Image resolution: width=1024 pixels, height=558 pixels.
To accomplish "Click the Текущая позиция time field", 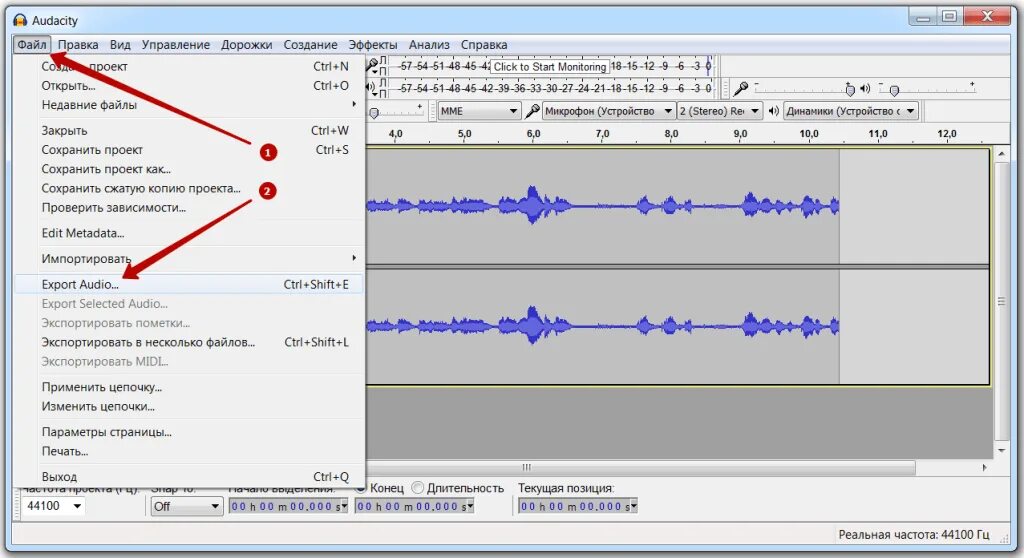I will tap(577, 506).
